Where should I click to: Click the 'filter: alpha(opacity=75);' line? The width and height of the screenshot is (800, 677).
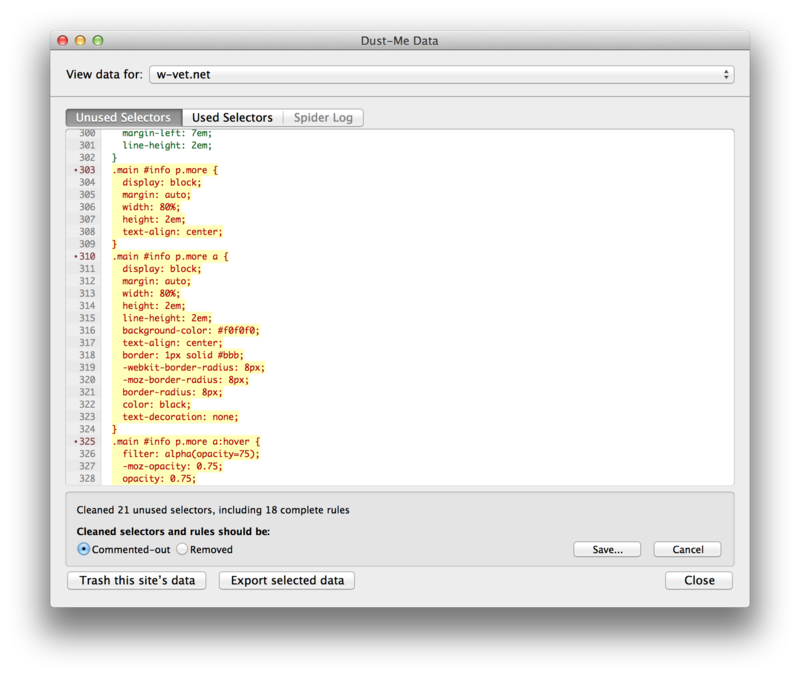(191, 454)
